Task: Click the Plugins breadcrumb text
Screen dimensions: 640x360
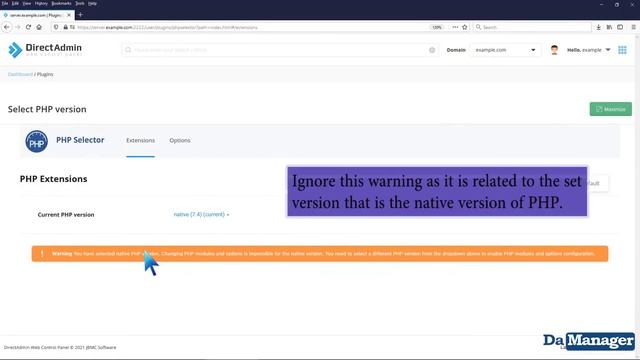Action: coord(45,74)
